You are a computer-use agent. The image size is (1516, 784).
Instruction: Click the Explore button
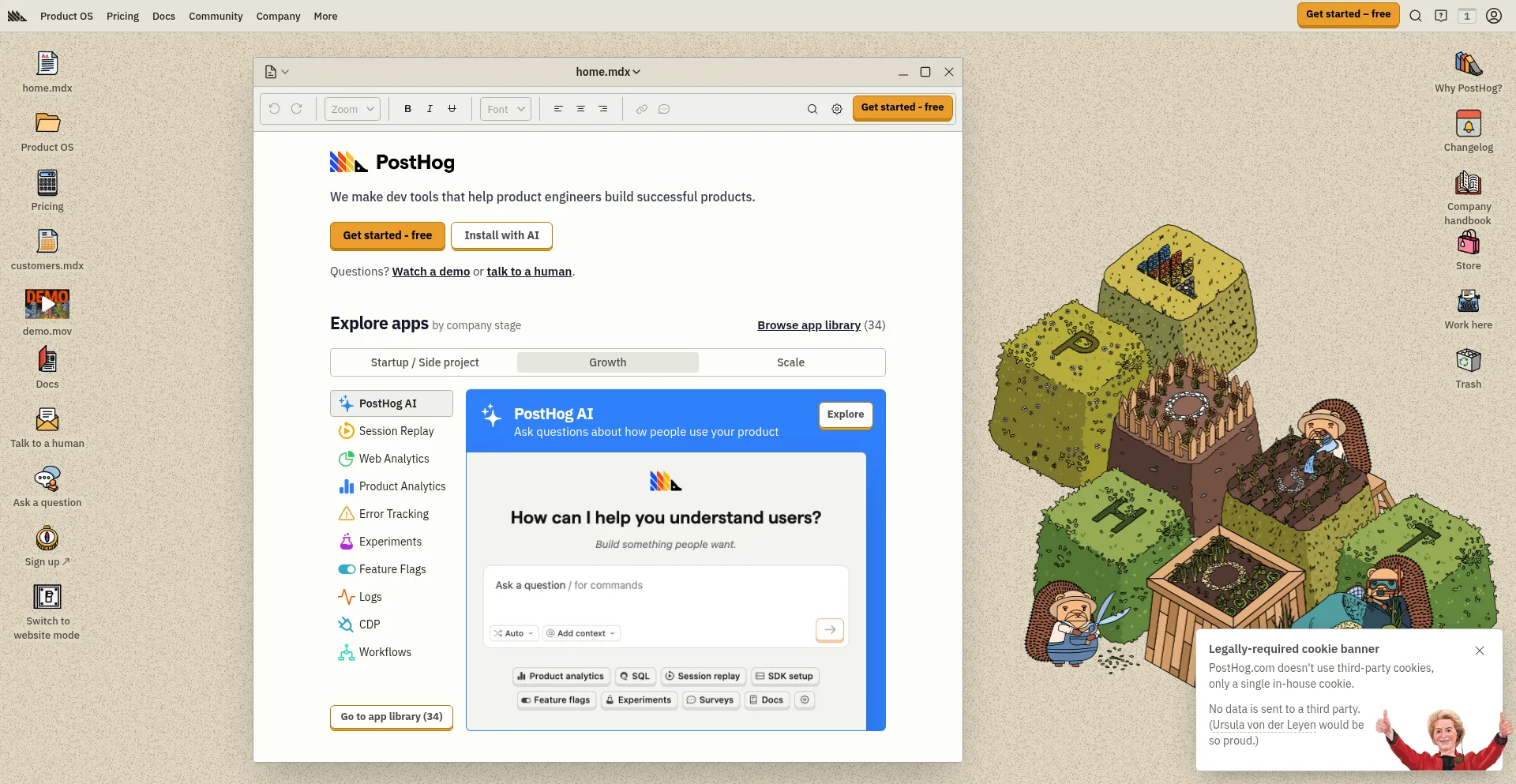tap(846, 415)
